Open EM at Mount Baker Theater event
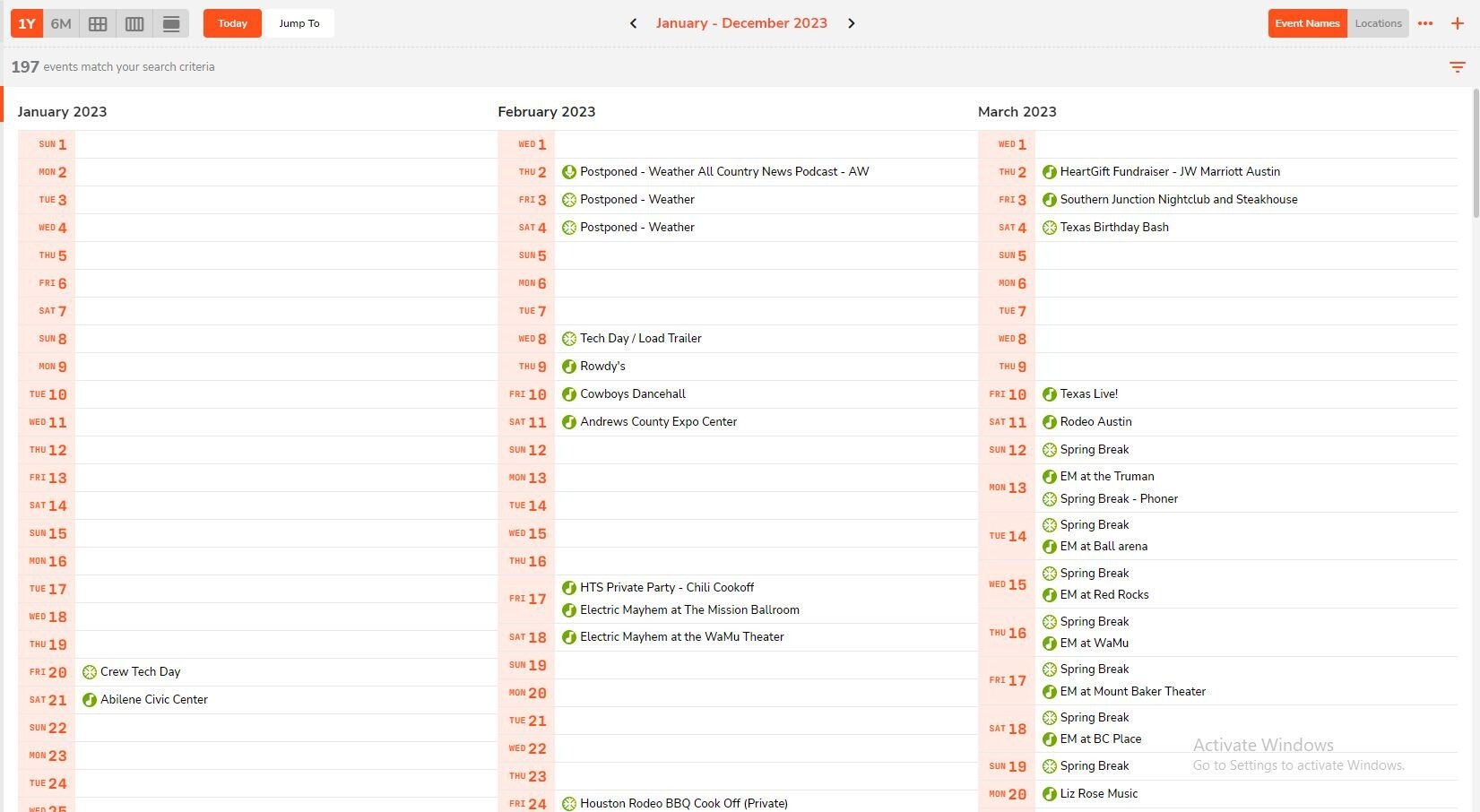The height and width of the screenshot is (812, 1480). (x=1133, y=691)
